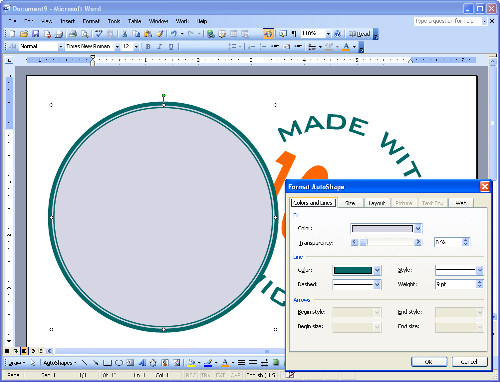Image resolution: width=500 pixels, height=382 pixels.
Task: Insert a Text Box from Drawing toolbar
Action: (130, 363)
